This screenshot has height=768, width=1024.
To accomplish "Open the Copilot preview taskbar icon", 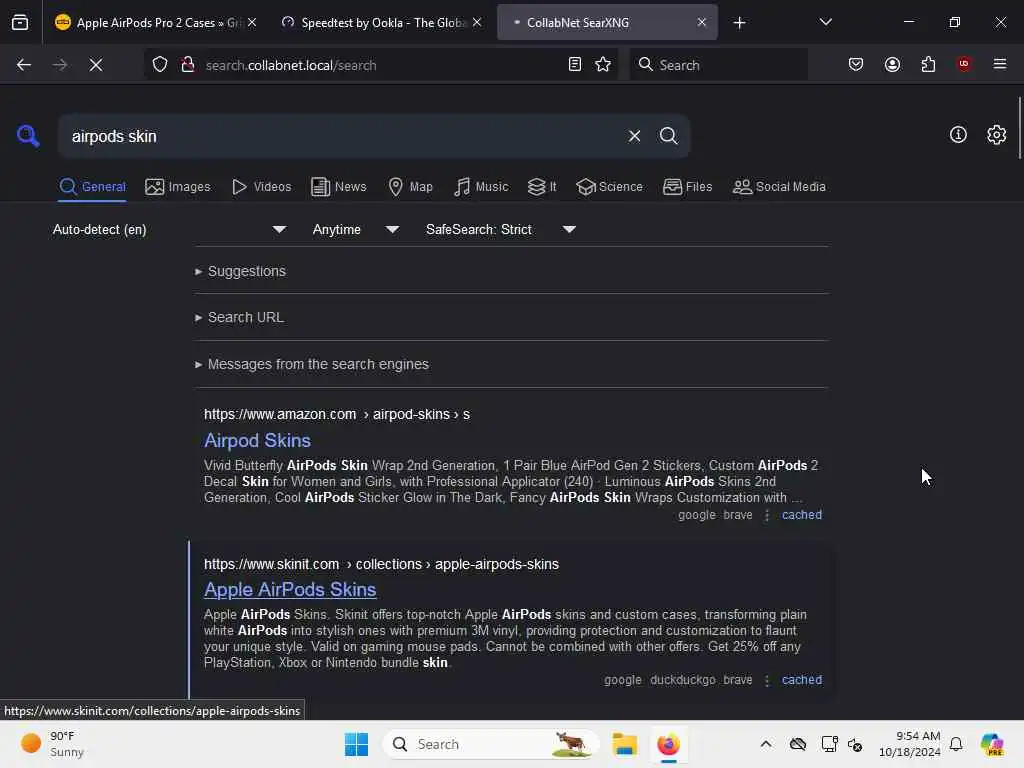I will coord(992,744).
